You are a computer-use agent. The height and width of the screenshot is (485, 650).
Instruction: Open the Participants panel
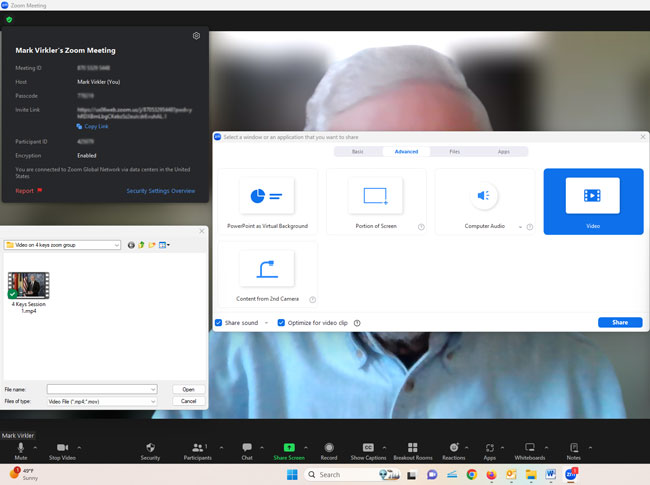(197, 447)
